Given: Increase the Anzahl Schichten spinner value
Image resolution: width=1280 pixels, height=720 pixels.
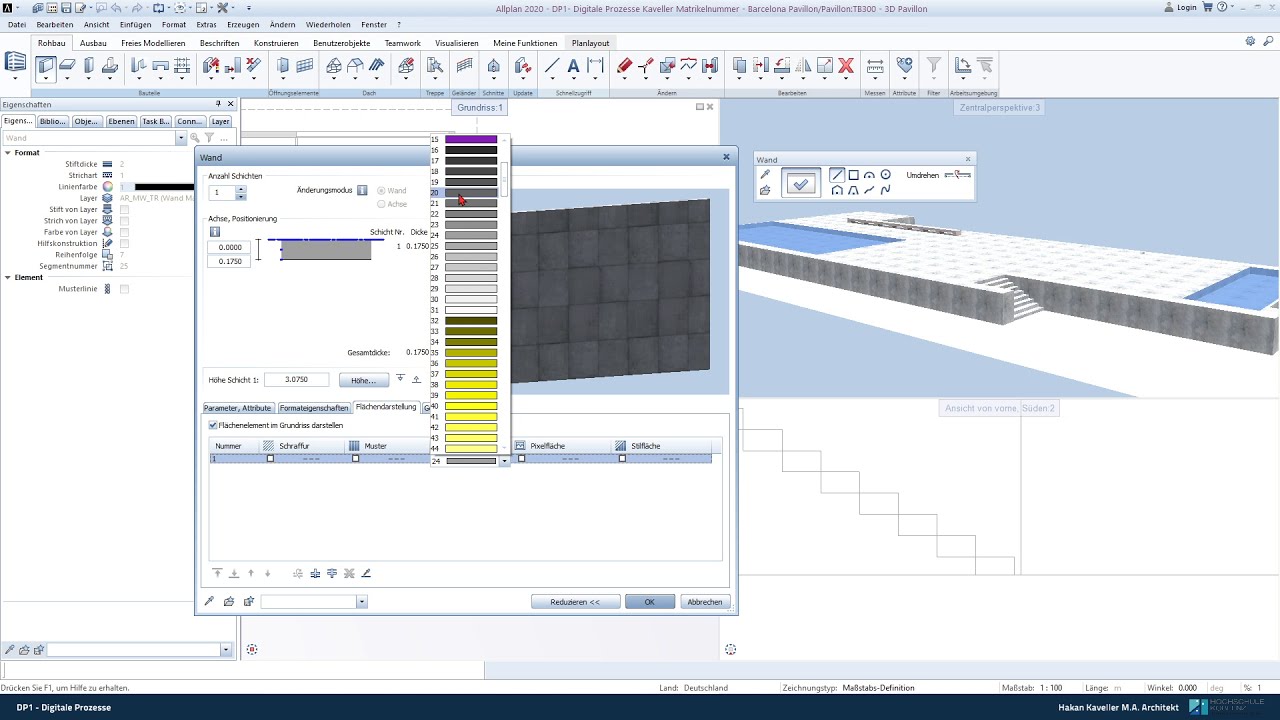Looking at the screenshot, I should click(x=241, y=189).
